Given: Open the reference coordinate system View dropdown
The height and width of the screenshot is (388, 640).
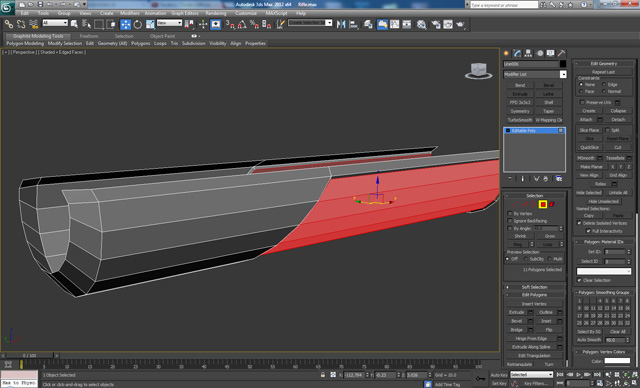Looking at the screenshot, I should 169,23.
